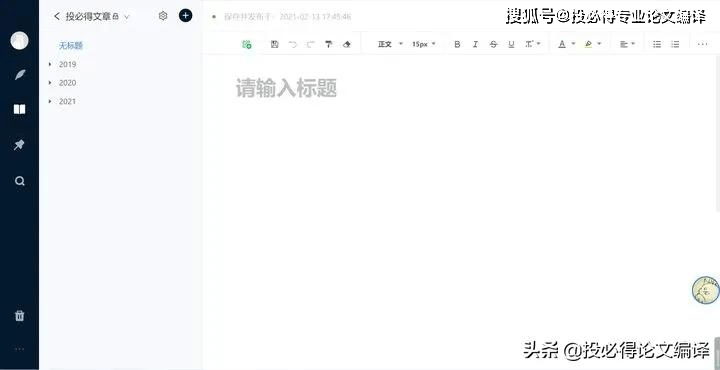Screen dimensions: 720x370
Task: Toggle bold formatting
Action: click(457, 44)
